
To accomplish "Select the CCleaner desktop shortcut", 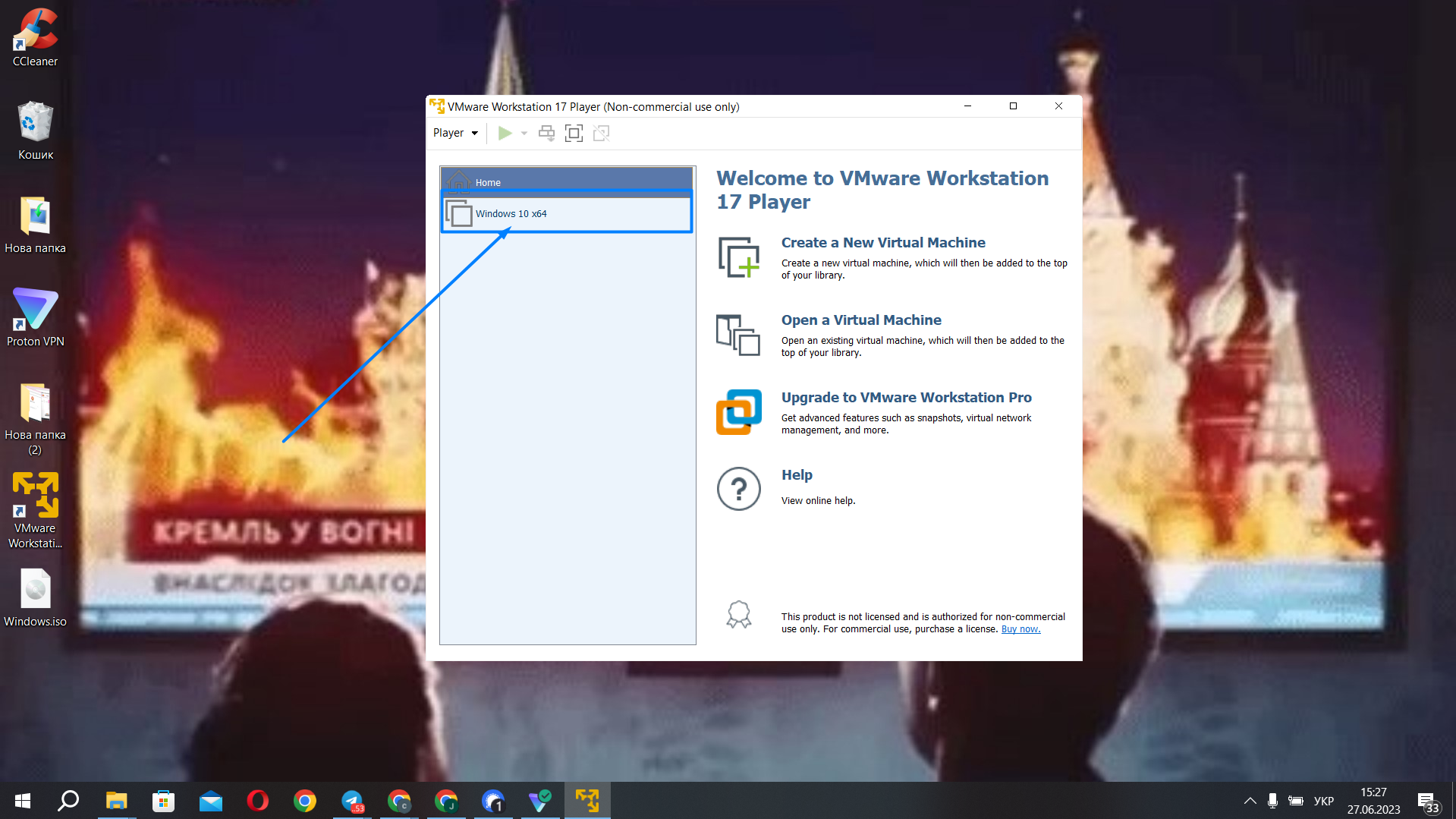I will pos(35,37).
